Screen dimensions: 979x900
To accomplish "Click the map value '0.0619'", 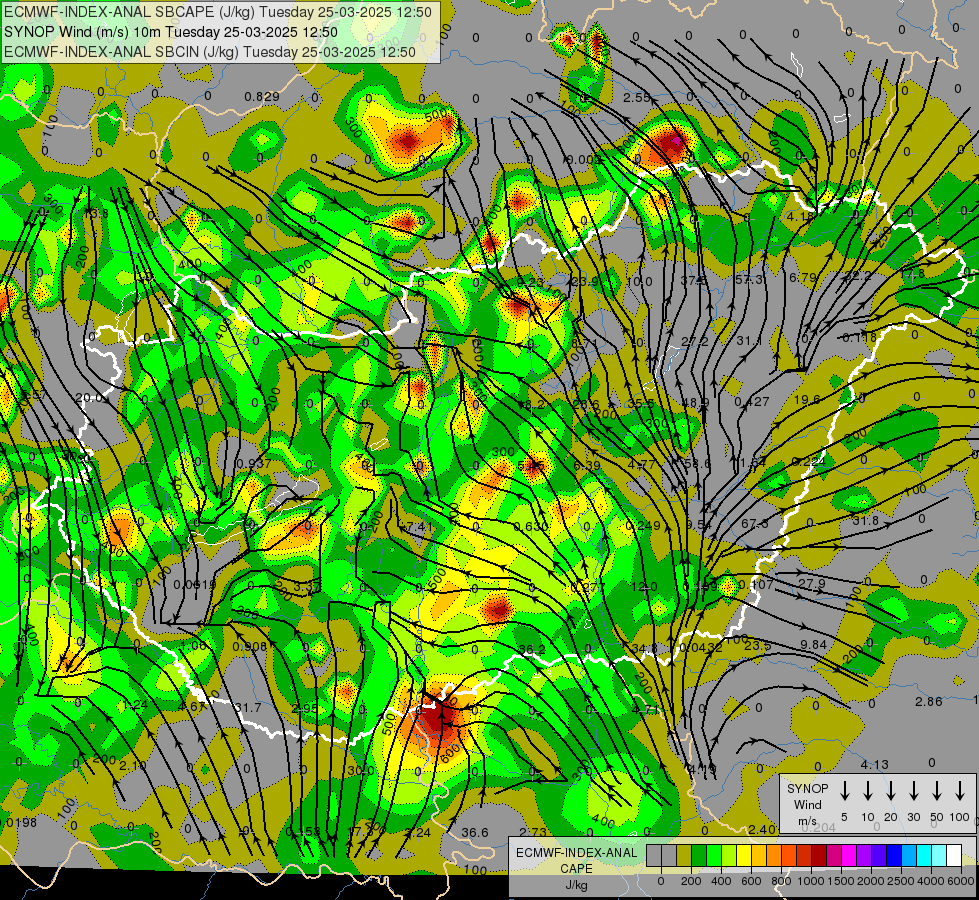I will (x=195, y=585).
